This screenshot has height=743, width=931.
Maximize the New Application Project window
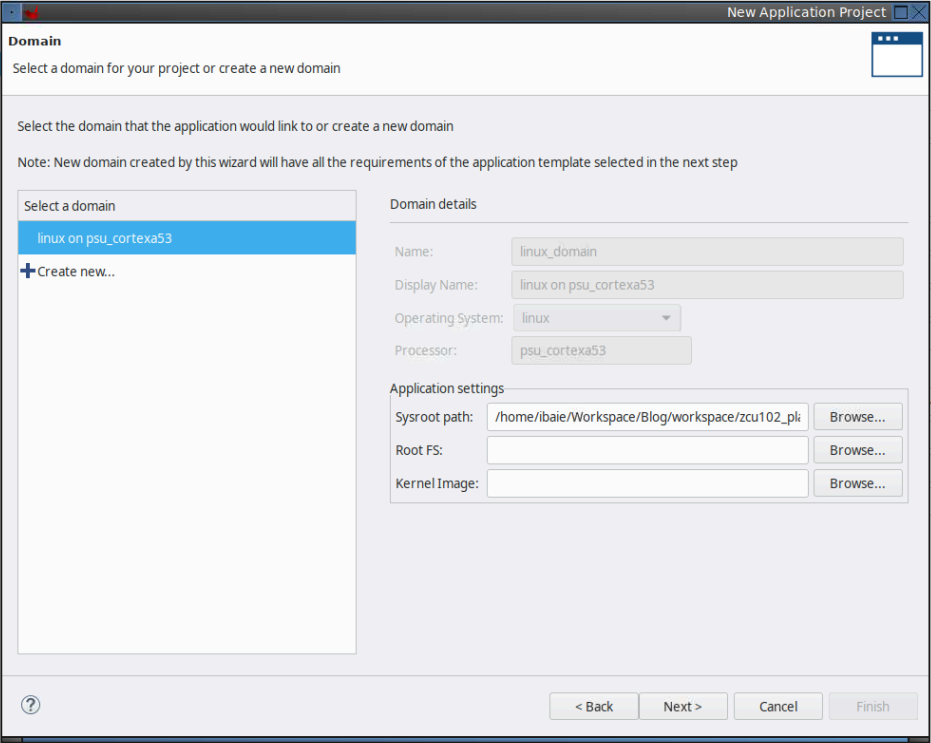[x=900, y=12]
